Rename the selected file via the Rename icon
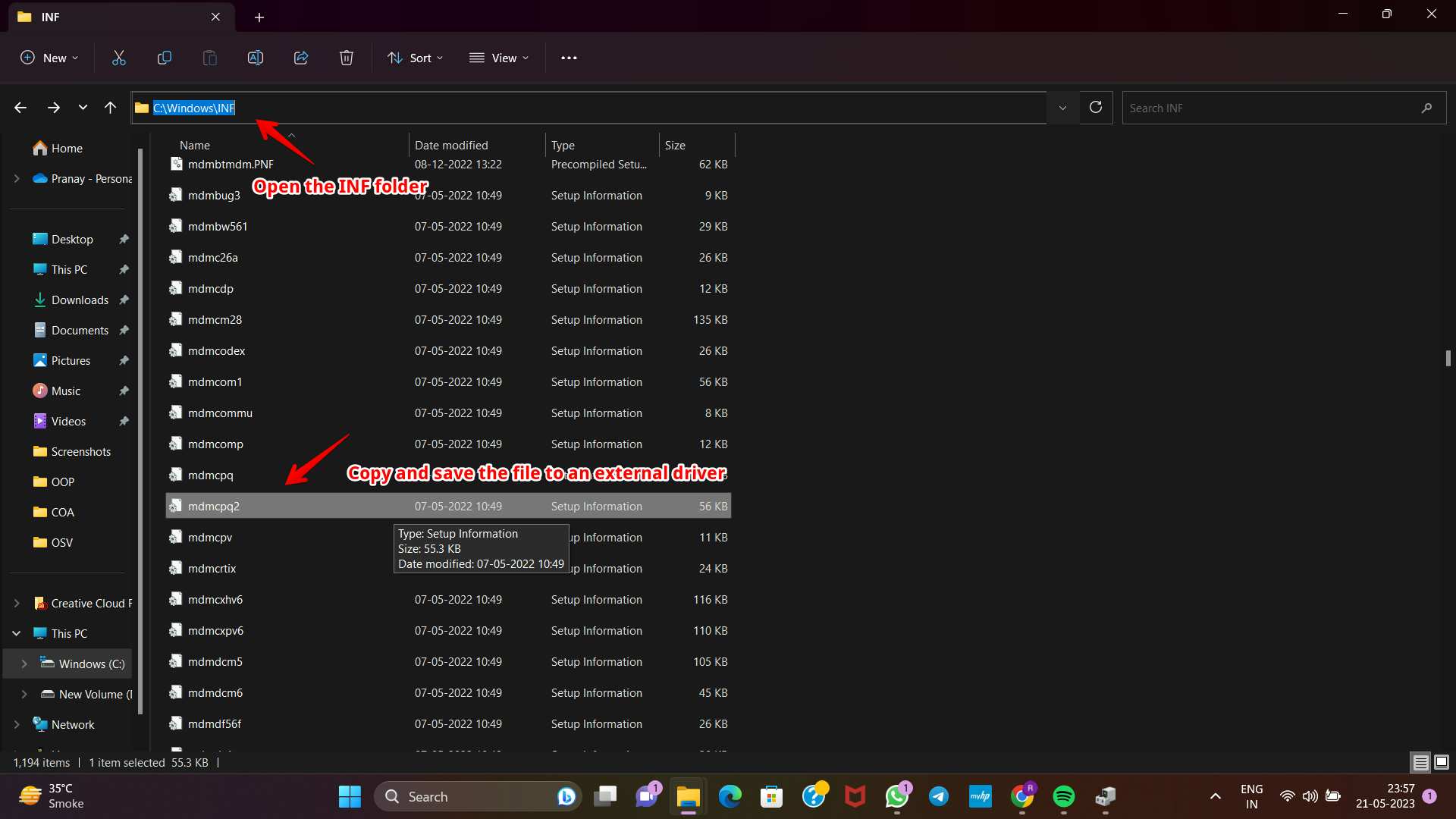 click(255, 58)
